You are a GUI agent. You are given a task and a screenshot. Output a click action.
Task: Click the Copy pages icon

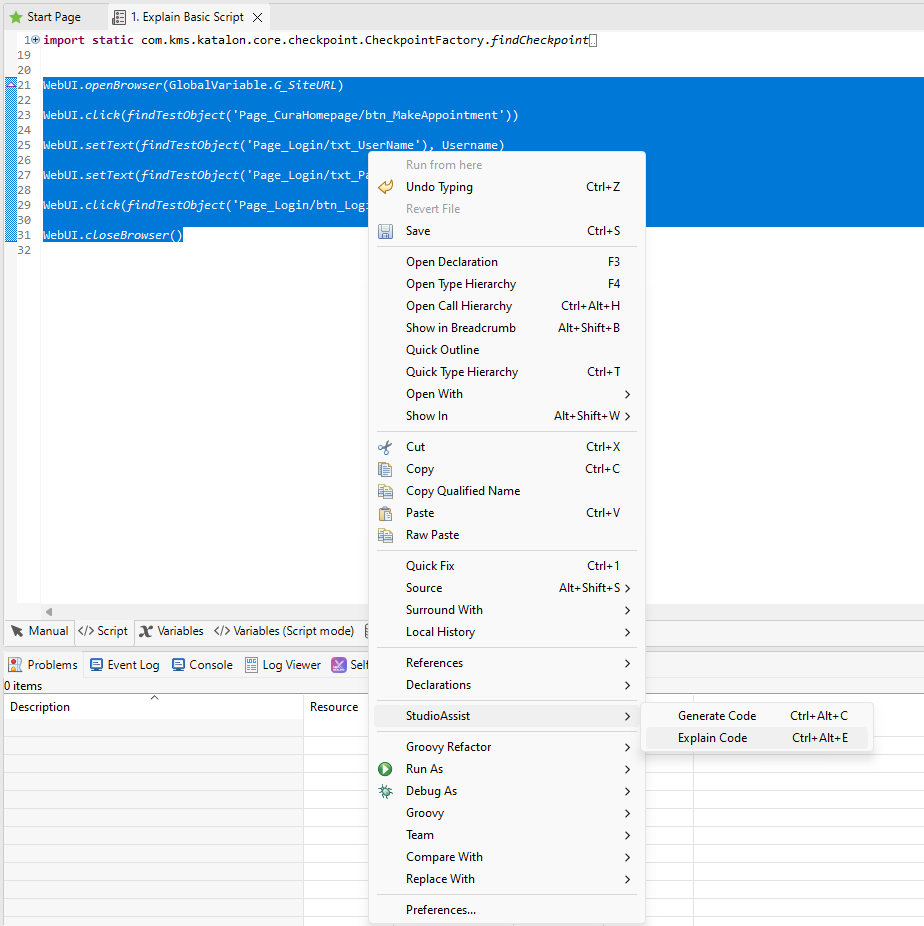385,469
